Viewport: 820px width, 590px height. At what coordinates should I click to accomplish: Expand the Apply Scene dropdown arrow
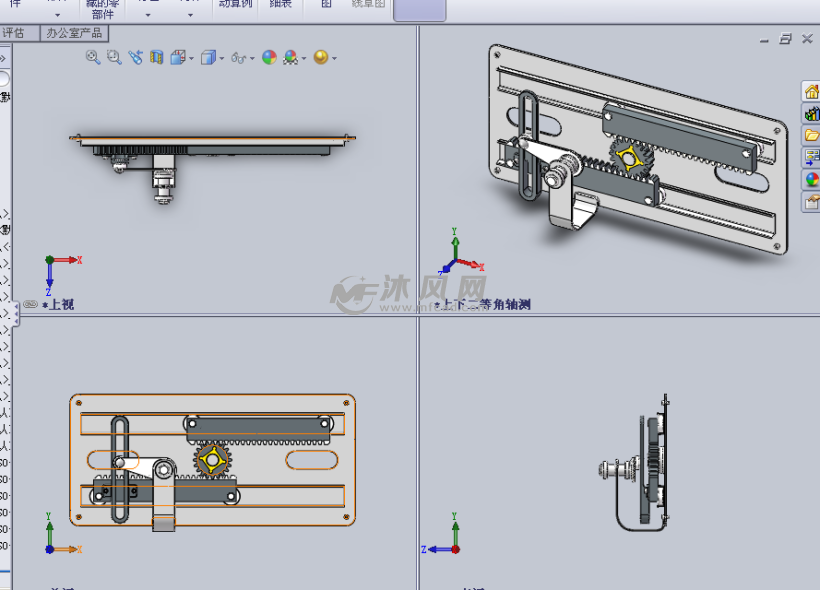303,58
